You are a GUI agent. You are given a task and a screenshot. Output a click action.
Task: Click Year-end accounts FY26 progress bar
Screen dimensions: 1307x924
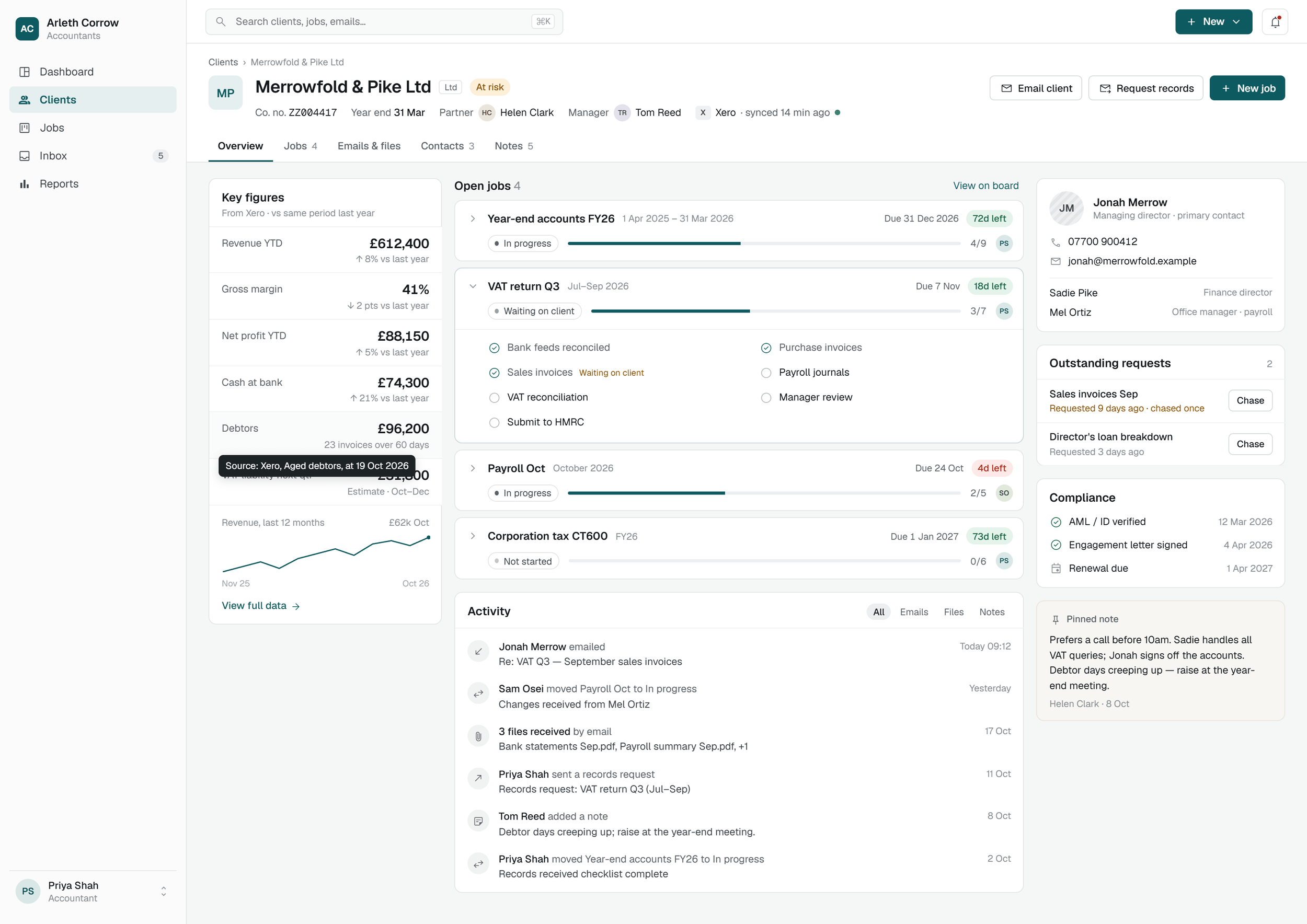[764, 244]
